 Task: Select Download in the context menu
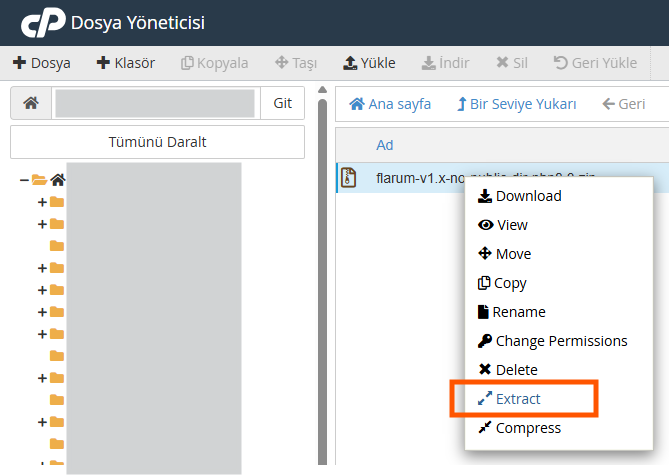528,196
